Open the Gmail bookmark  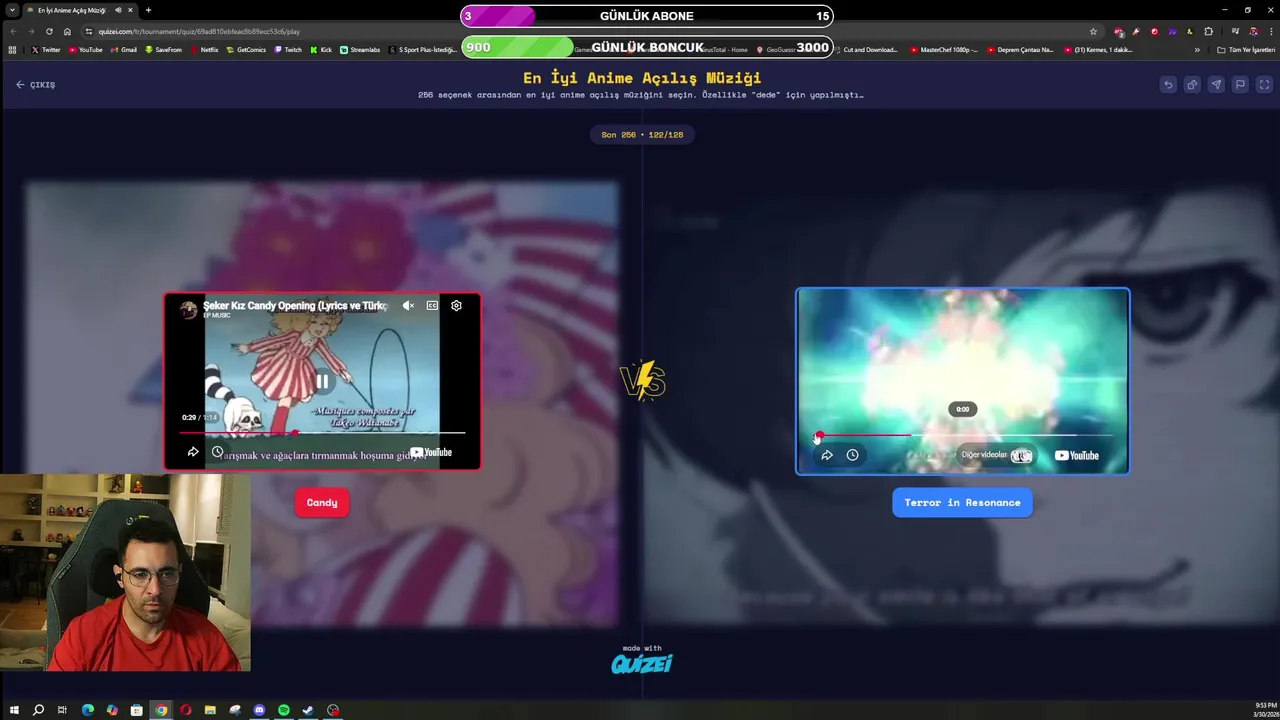click(x=124, y=49)
